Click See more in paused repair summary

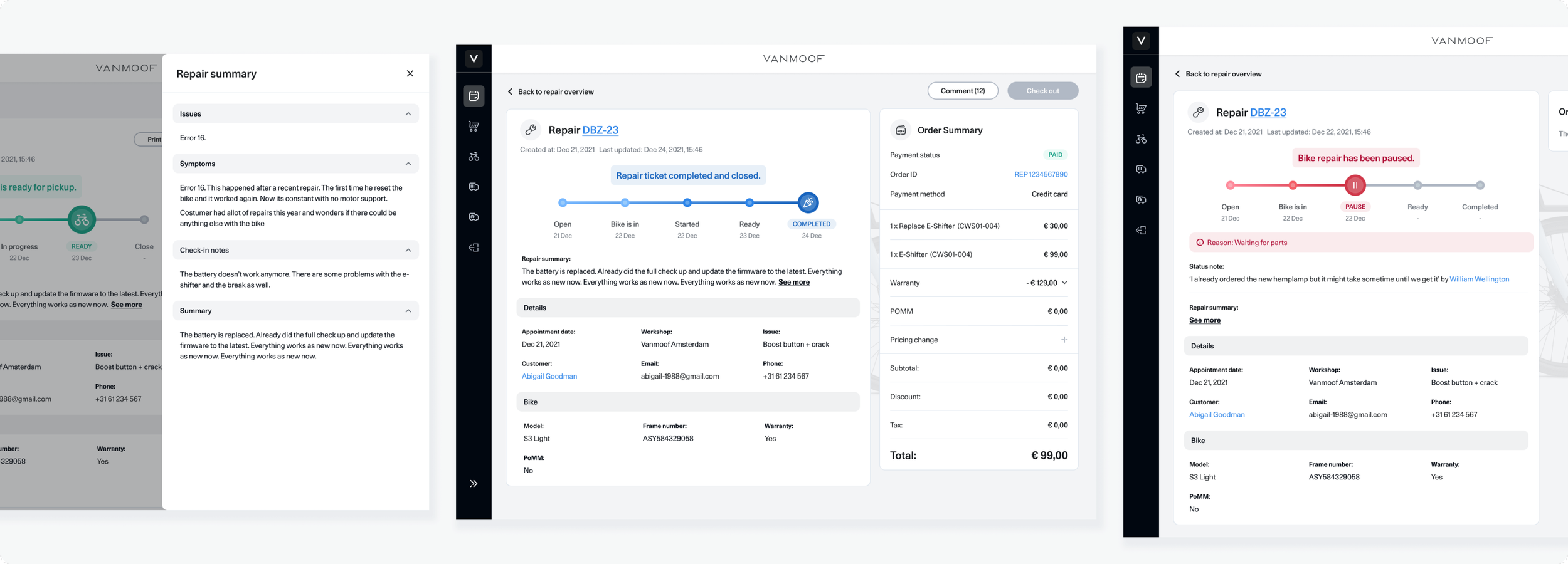pos(1205,320)
